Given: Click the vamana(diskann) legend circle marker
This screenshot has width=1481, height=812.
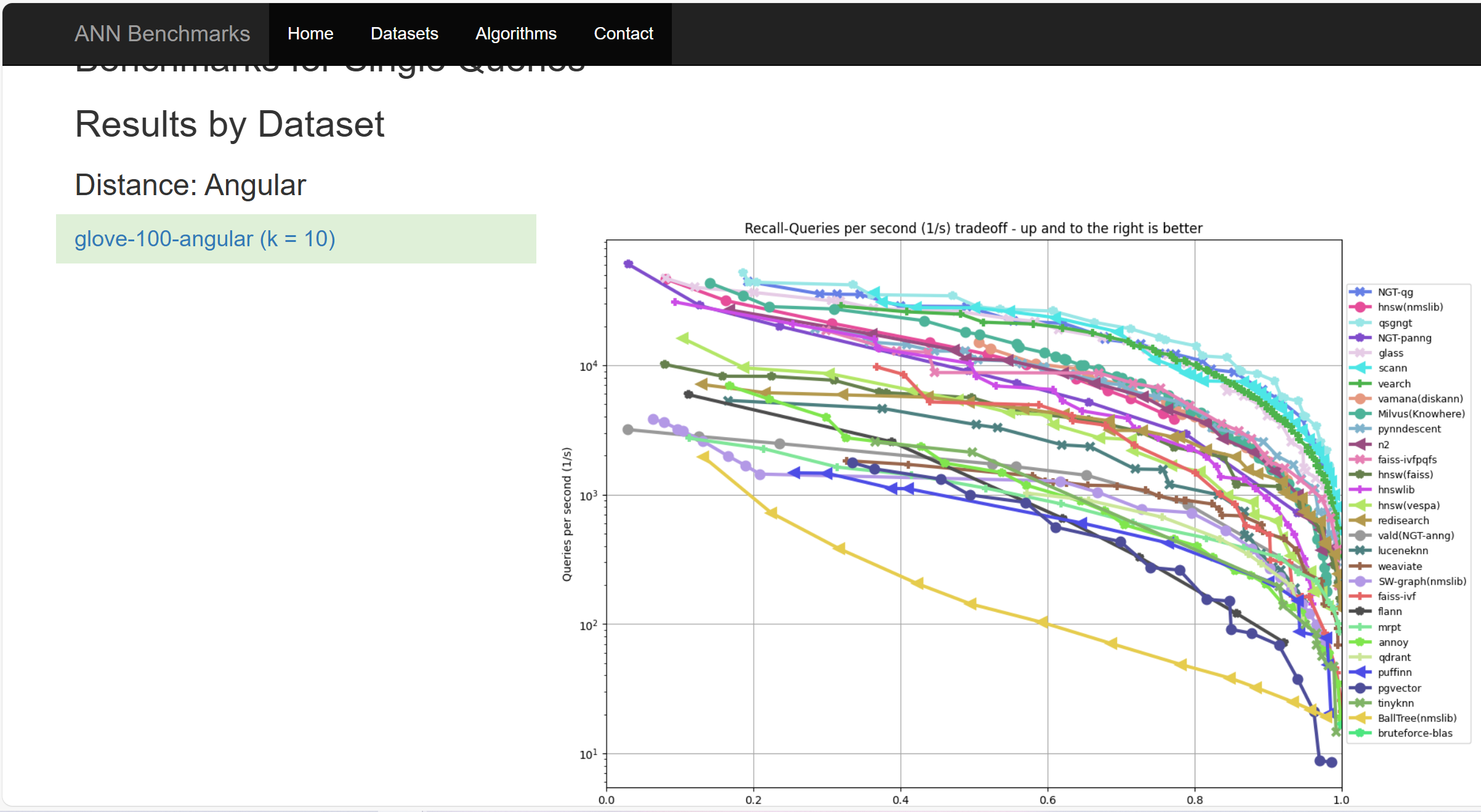Looking at the screenshot, I should click(x=1360, y=399).
